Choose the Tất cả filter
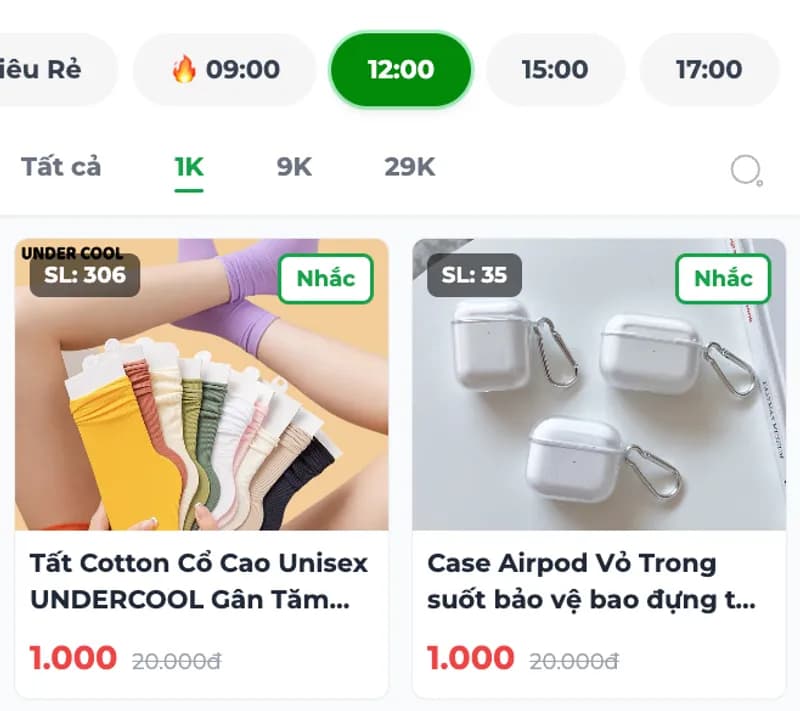The width and height of the screenshot is (800, 711). (x=63, y=168)
